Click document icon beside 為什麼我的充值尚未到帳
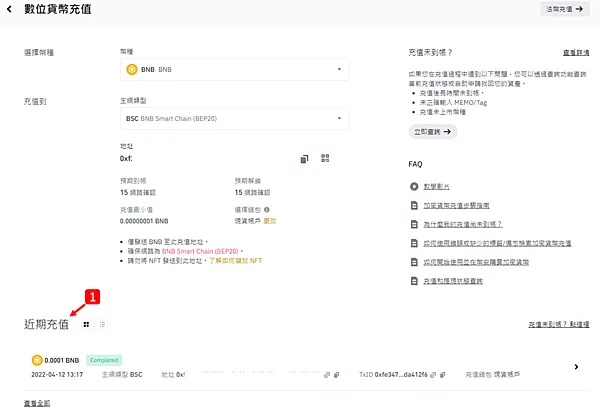Screen dimensions: 600x415 (x=414, y=224)
